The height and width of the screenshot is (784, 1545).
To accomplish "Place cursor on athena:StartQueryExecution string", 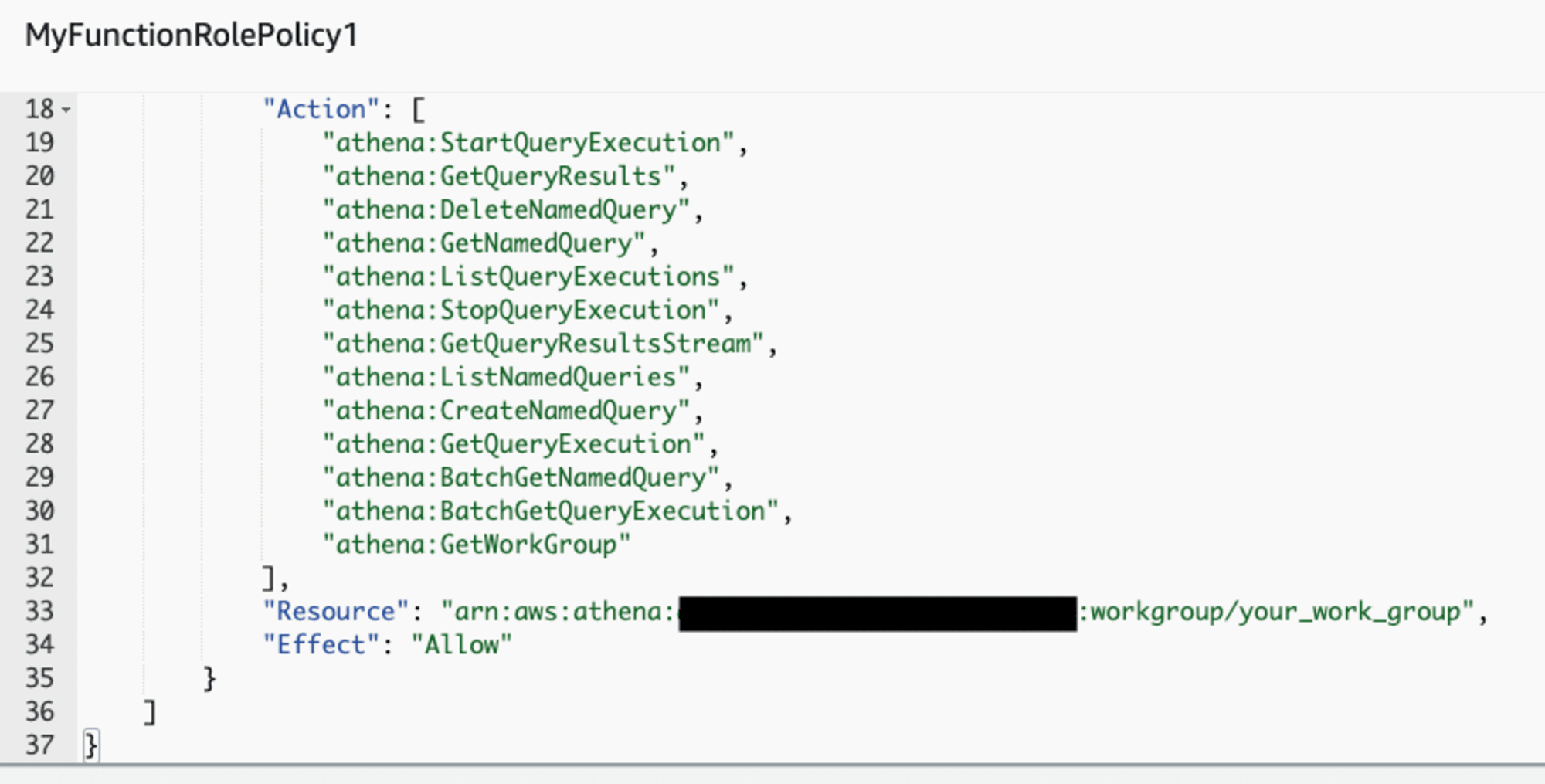I will click(x=528, y=143).
